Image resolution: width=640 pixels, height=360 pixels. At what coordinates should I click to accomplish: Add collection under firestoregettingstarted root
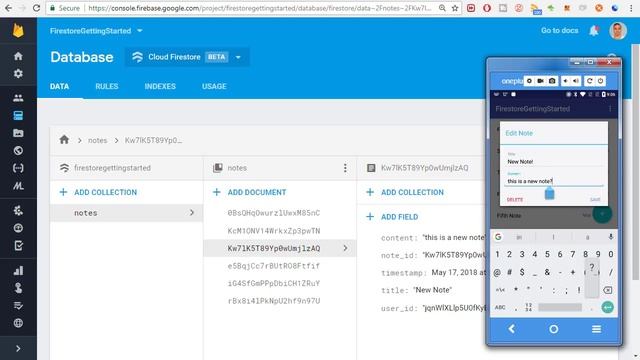coord(98,192)
